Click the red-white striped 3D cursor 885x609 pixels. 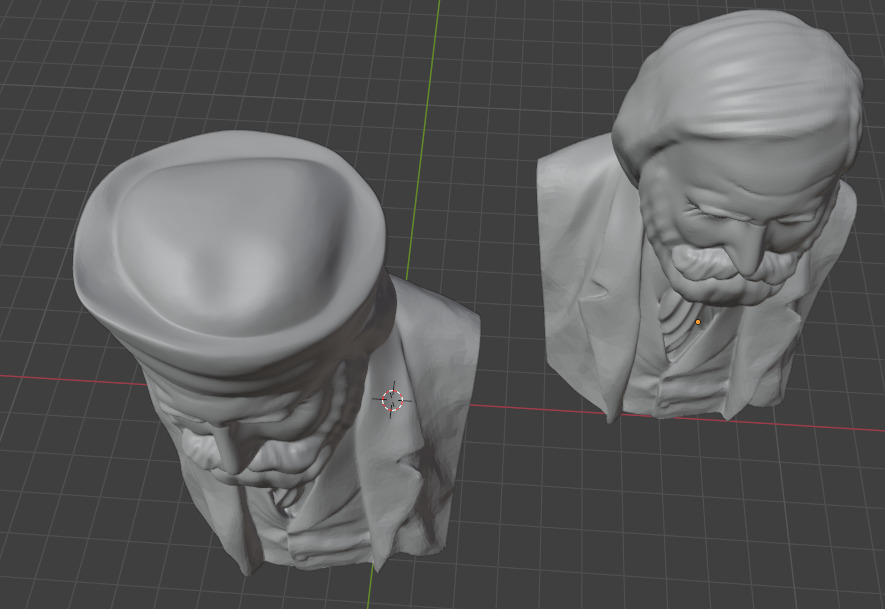pos(392,400)
